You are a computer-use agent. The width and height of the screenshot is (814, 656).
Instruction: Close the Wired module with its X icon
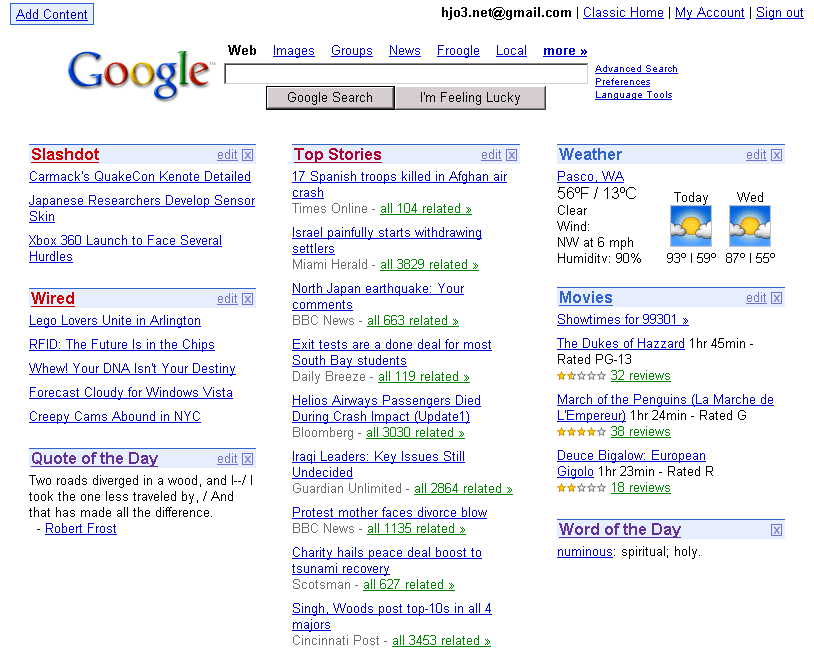248,299
